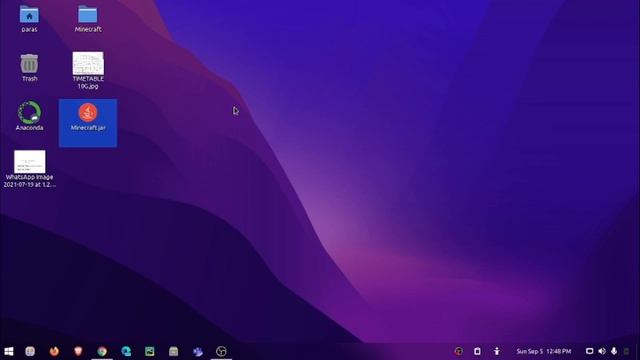Image resolution: width=640 pixels, height=360 pixels.
Task: Switch to Chrome in the taskbar
Action: (x=102, y=351)
